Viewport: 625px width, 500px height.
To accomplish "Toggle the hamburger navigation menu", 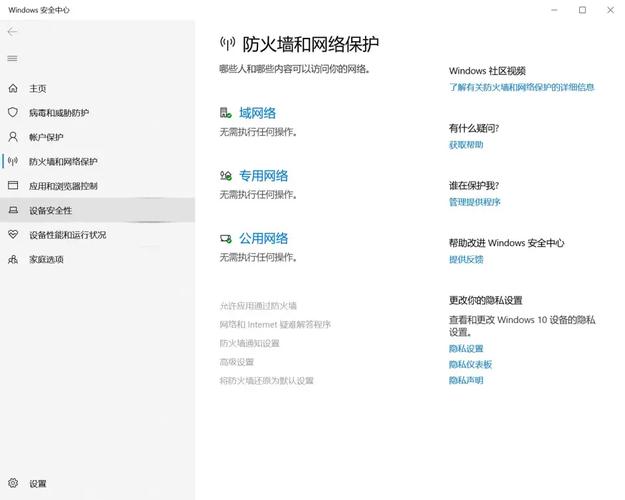I will coord(12,59).
